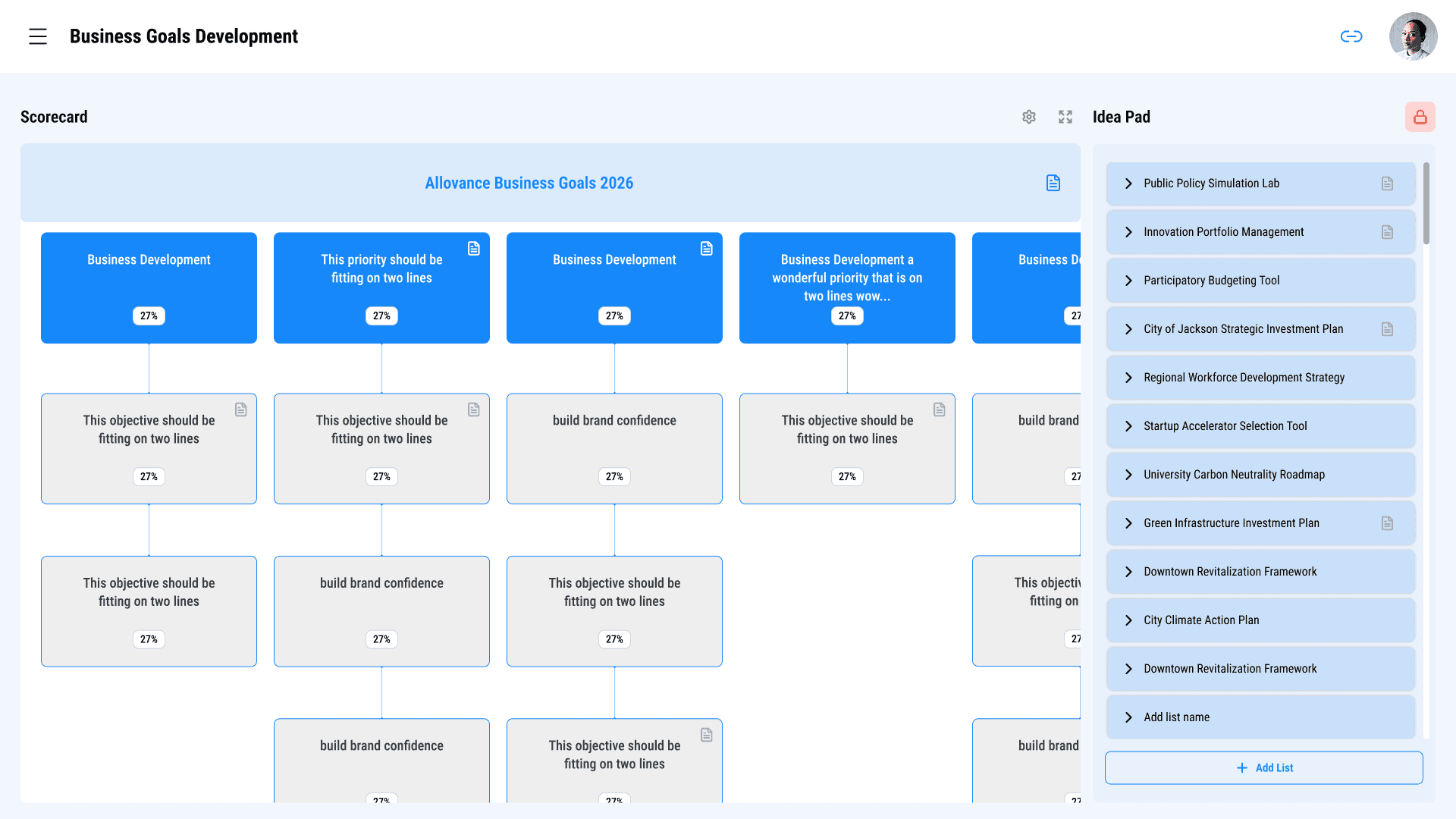Open document icon on Green Infrastructure Investment Plan
Viewport: 1456px width, 819px height.
tap(1387, 523)
